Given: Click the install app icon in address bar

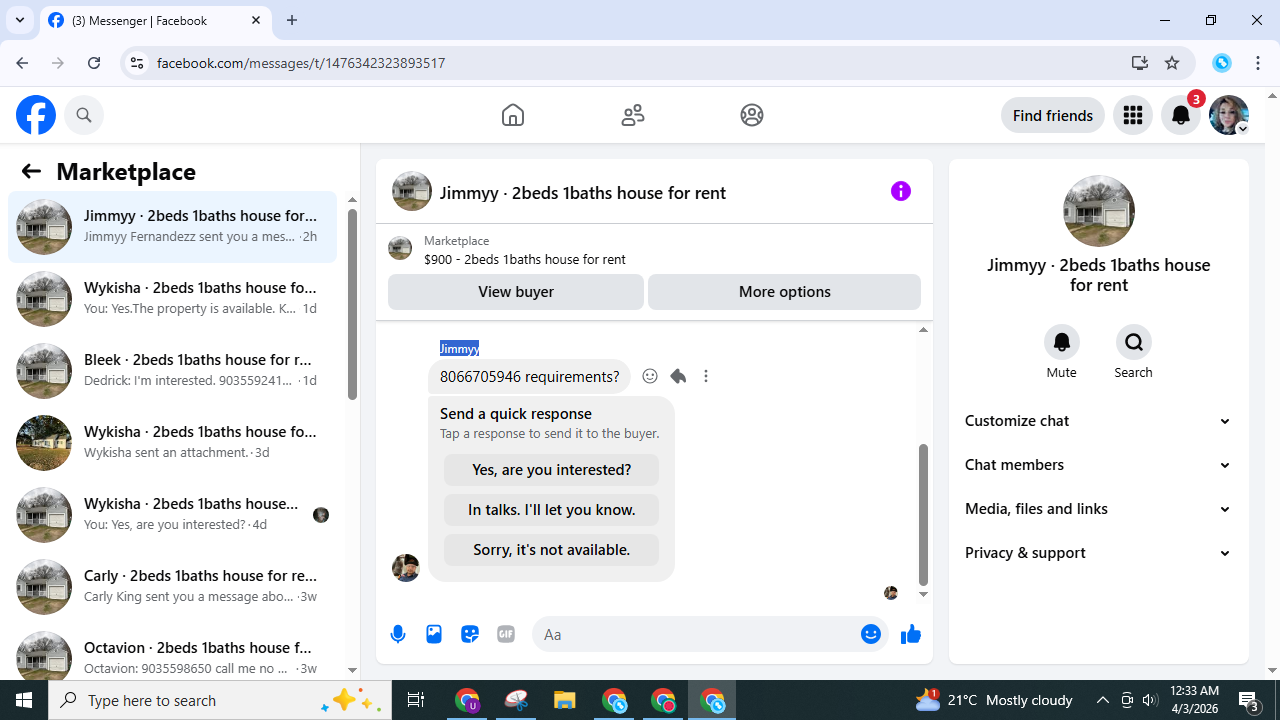Looking at the screenshot, I should tap(1139, 63).
